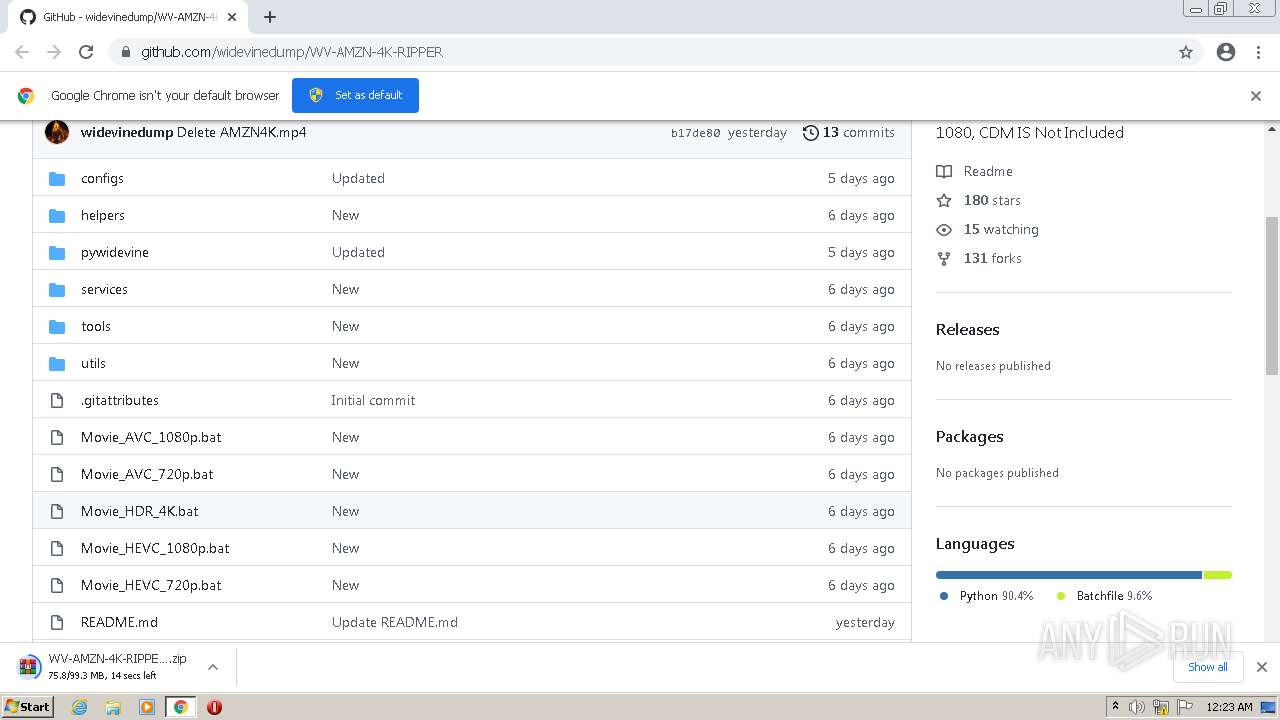
Task: View site information via lock icon
Action: pos(125,52)
